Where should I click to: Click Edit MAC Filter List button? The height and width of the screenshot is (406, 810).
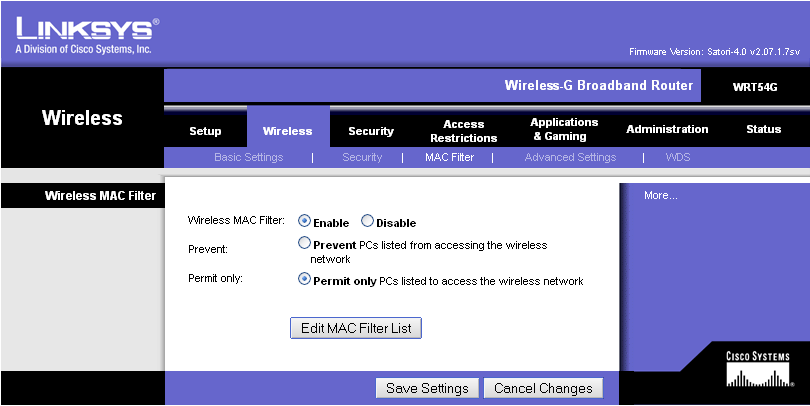(356, 328)
